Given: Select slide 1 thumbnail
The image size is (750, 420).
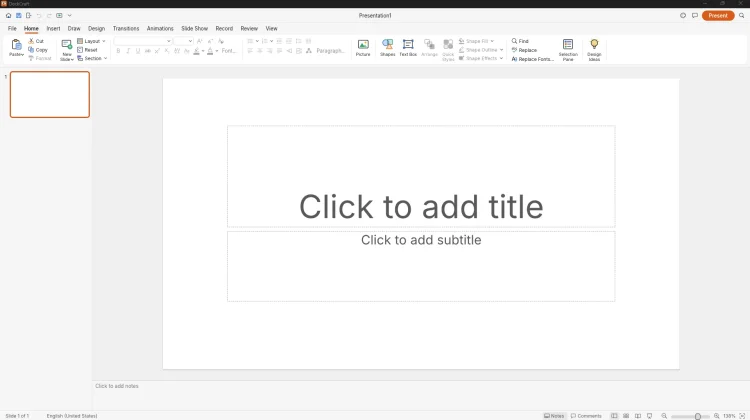Looking at the screenshot, I should (50, 94).
